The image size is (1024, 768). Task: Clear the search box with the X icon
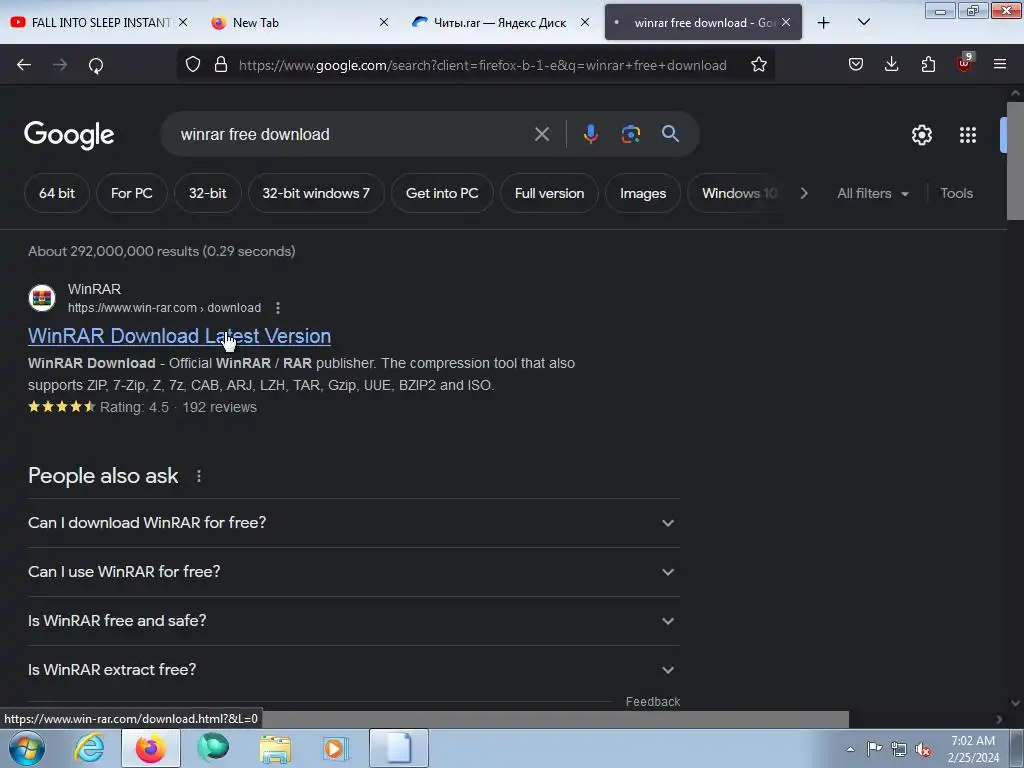click(x=541, y=135)
